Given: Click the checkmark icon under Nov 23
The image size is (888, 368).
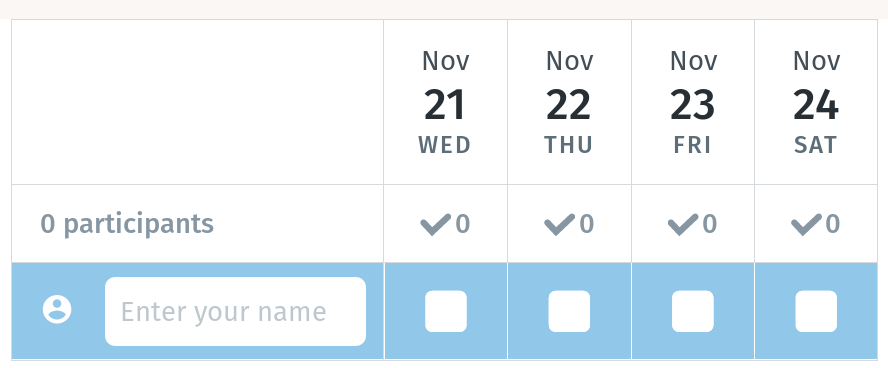Looking at the screenshot, I should 683,225.
